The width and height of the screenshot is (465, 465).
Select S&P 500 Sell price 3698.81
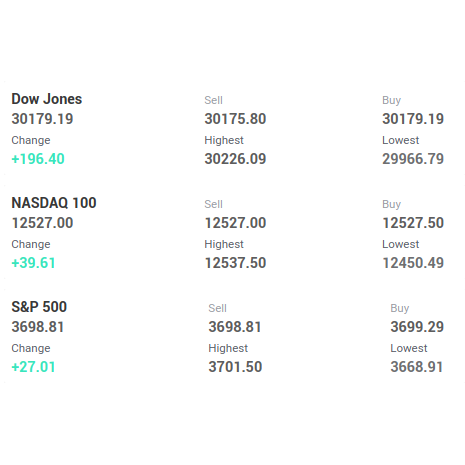point(235,327)
